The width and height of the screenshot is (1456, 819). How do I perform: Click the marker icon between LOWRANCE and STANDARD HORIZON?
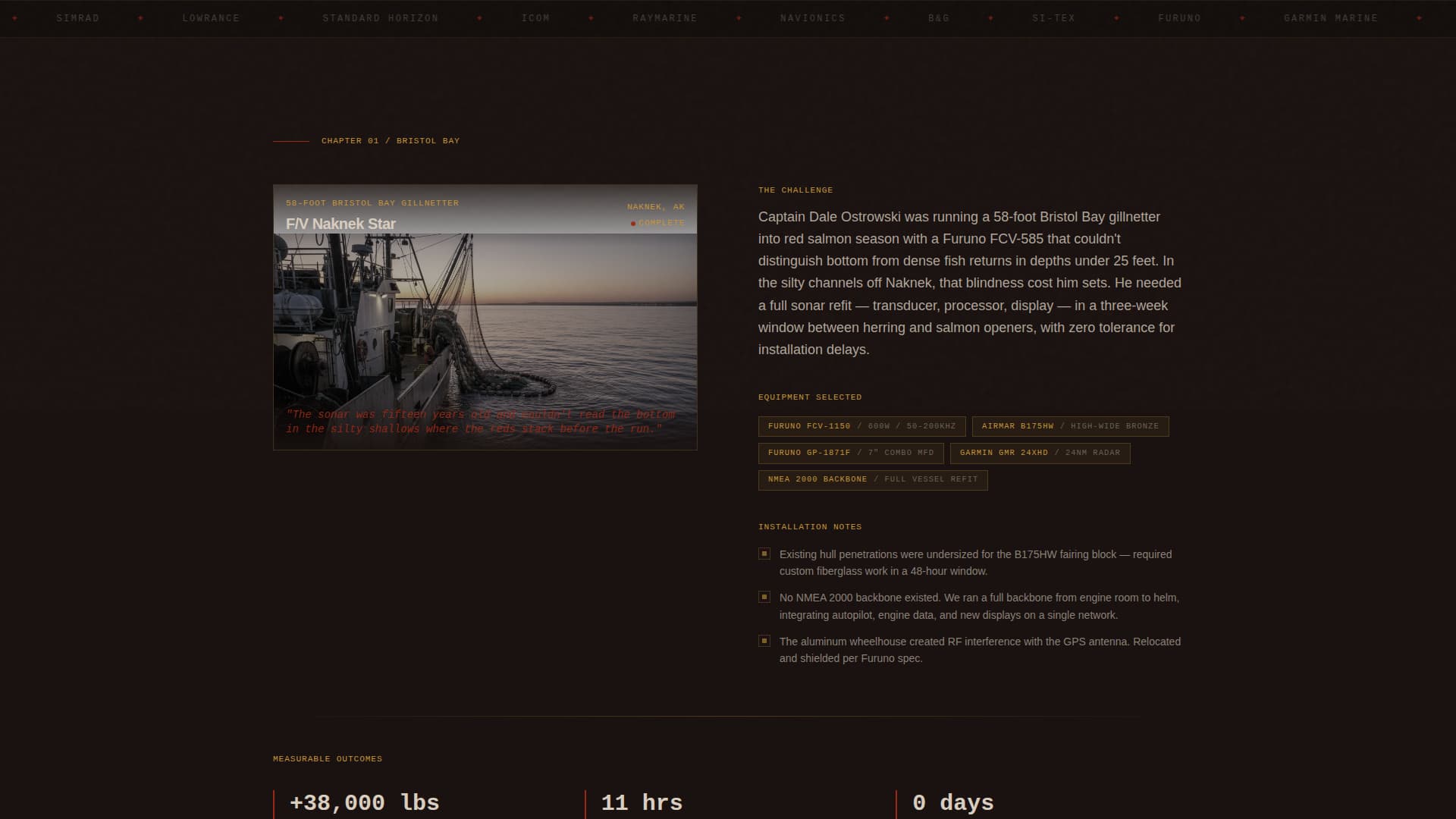(x=281, y=17)
